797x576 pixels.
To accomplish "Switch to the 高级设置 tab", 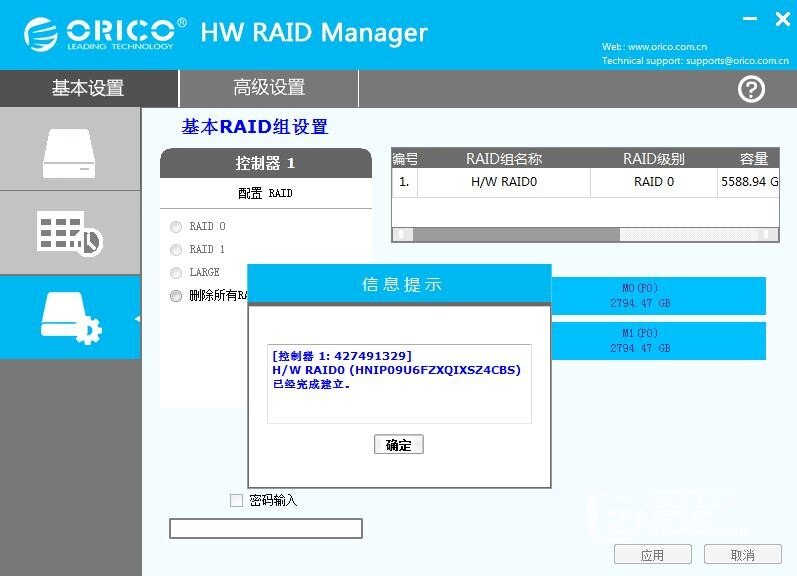I will coord(269,88).
